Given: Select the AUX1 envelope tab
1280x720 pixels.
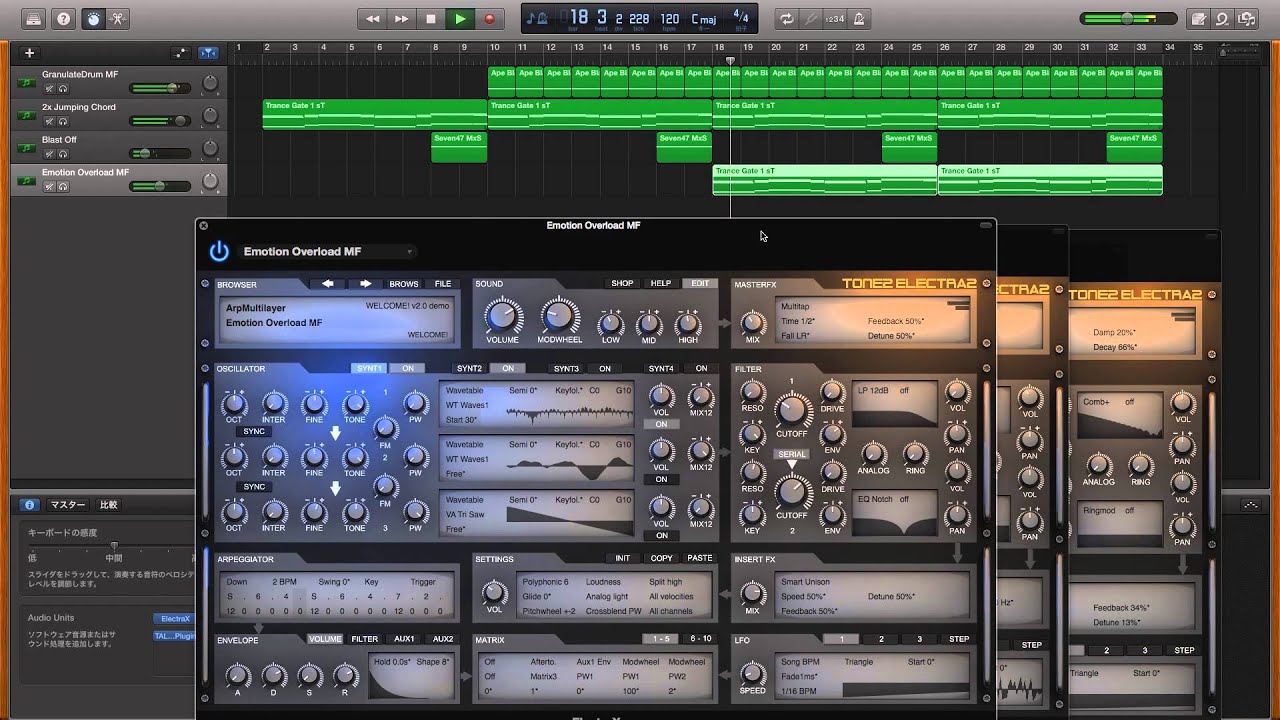Looking at the screenshot, I should coord(404,639).
